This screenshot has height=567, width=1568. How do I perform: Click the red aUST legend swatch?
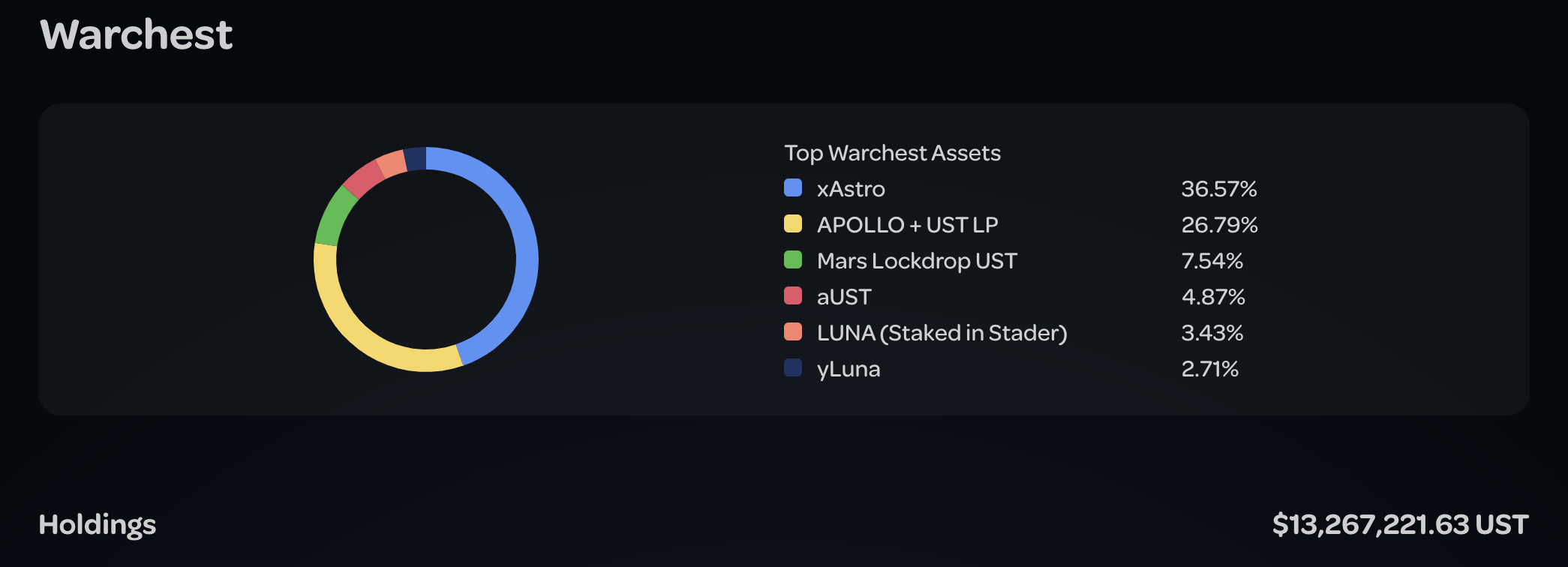(793, 295)
